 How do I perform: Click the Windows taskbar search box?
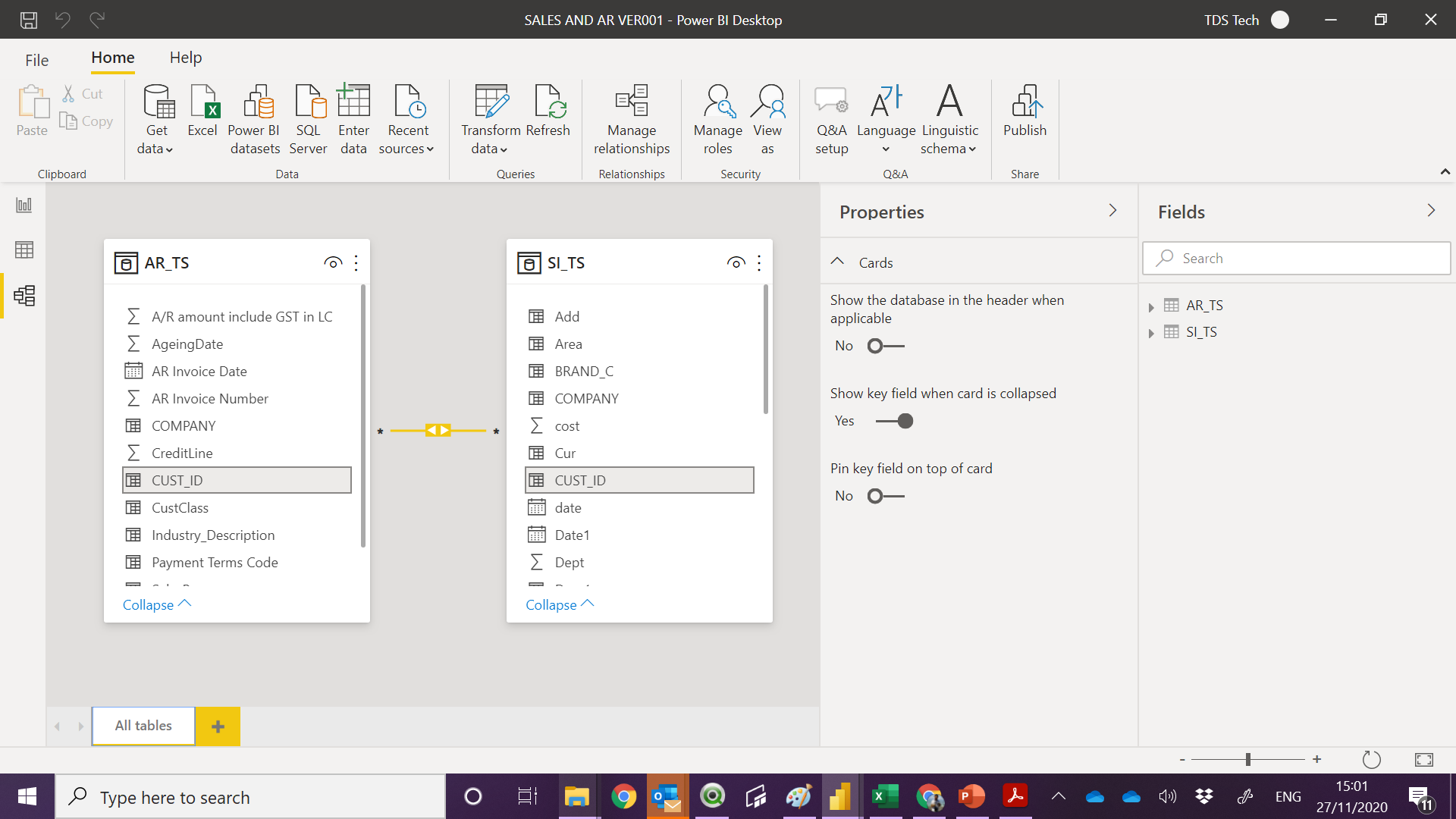tap(250, 797)
